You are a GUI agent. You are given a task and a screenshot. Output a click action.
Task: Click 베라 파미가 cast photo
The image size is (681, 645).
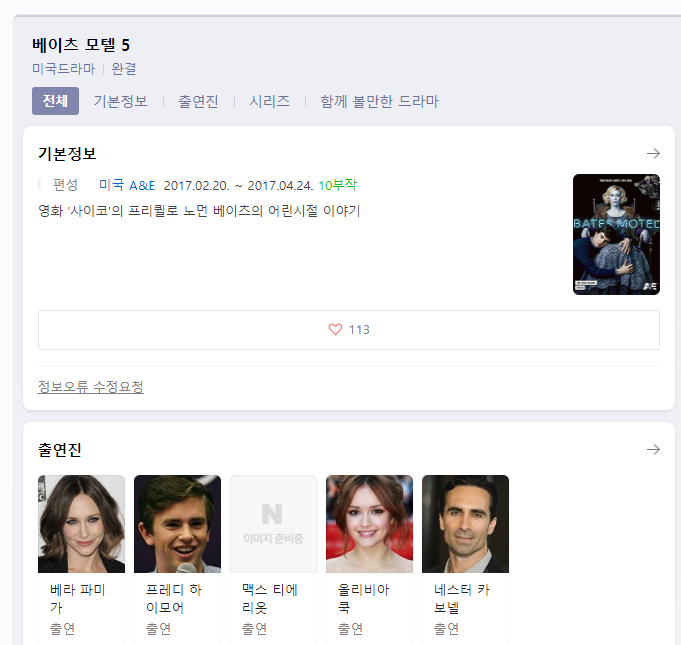coord(81,524)
